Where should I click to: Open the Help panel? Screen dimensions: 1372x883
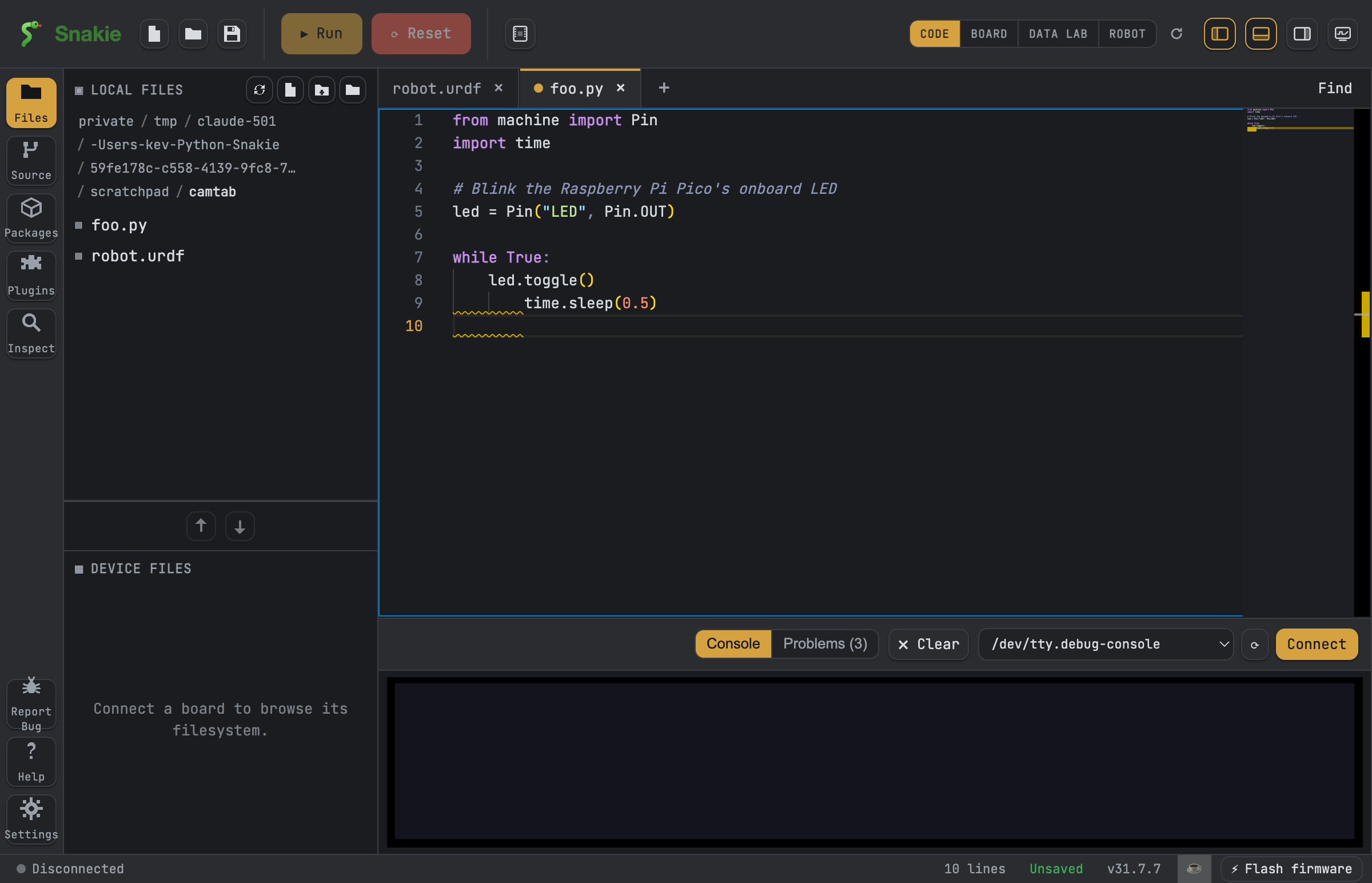pyautogui.click(x=31, y=762)
